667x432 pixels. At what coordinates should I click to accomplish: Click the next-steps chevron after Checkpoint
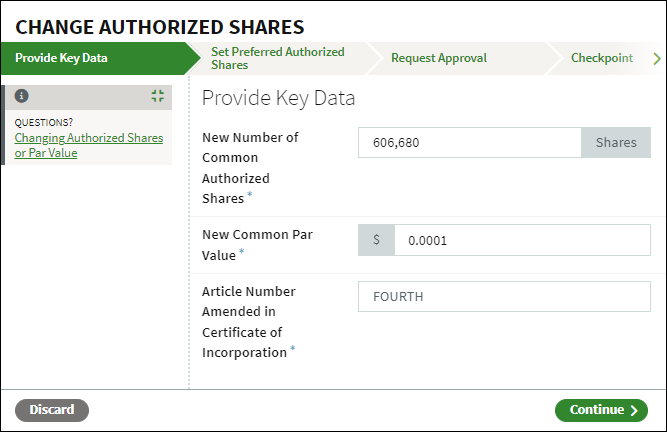pyautogui.click(x=657, y=58)
